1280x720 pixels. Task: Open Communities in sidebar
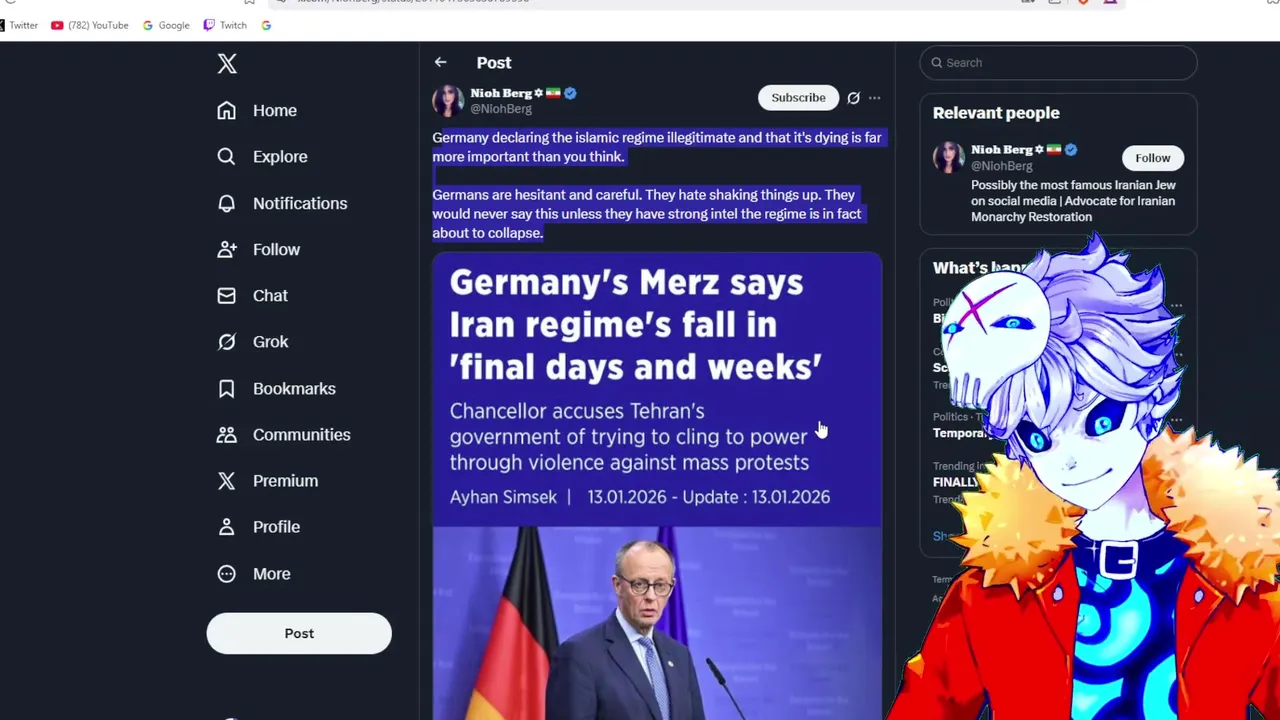pos(284,434)
